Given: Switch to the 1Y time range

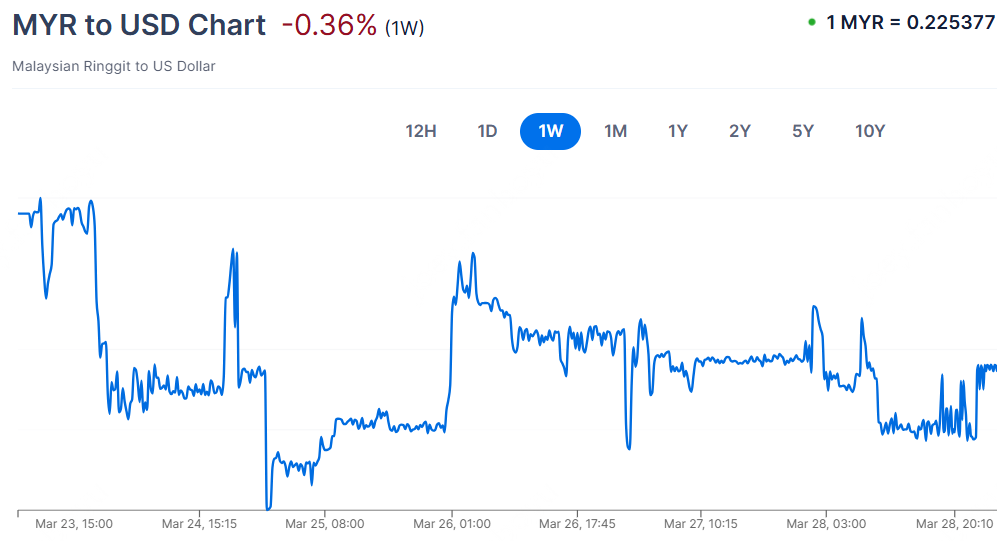Looking at the screenshot, I should [x=678, y=131].
